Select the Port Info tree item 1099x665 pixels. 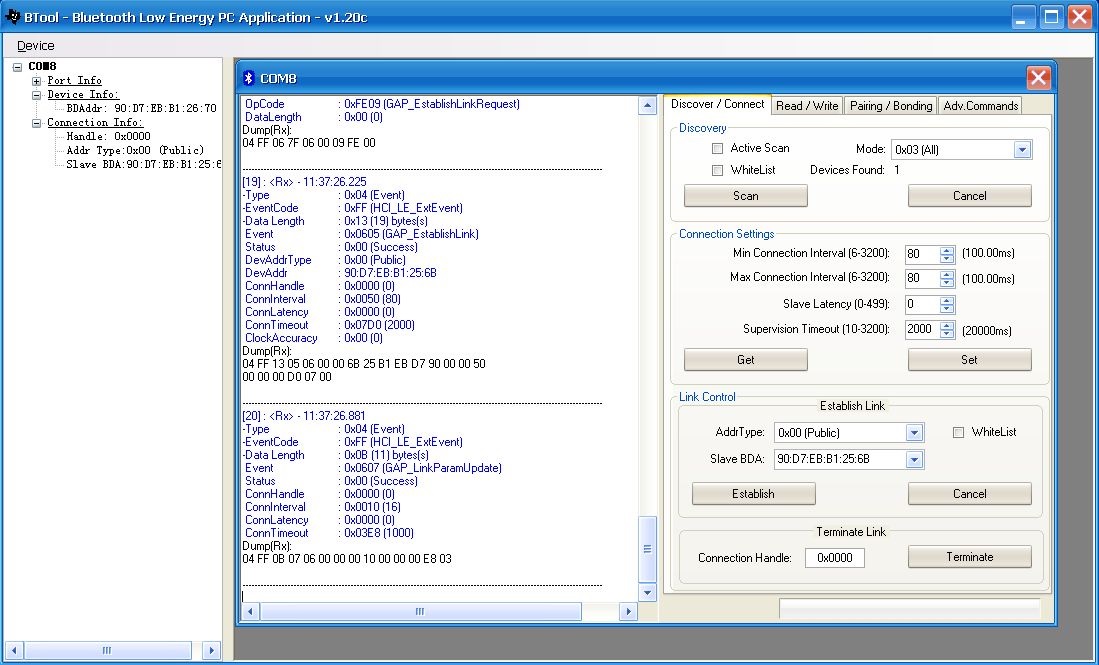pyautogui.click(x=74, y=81)
